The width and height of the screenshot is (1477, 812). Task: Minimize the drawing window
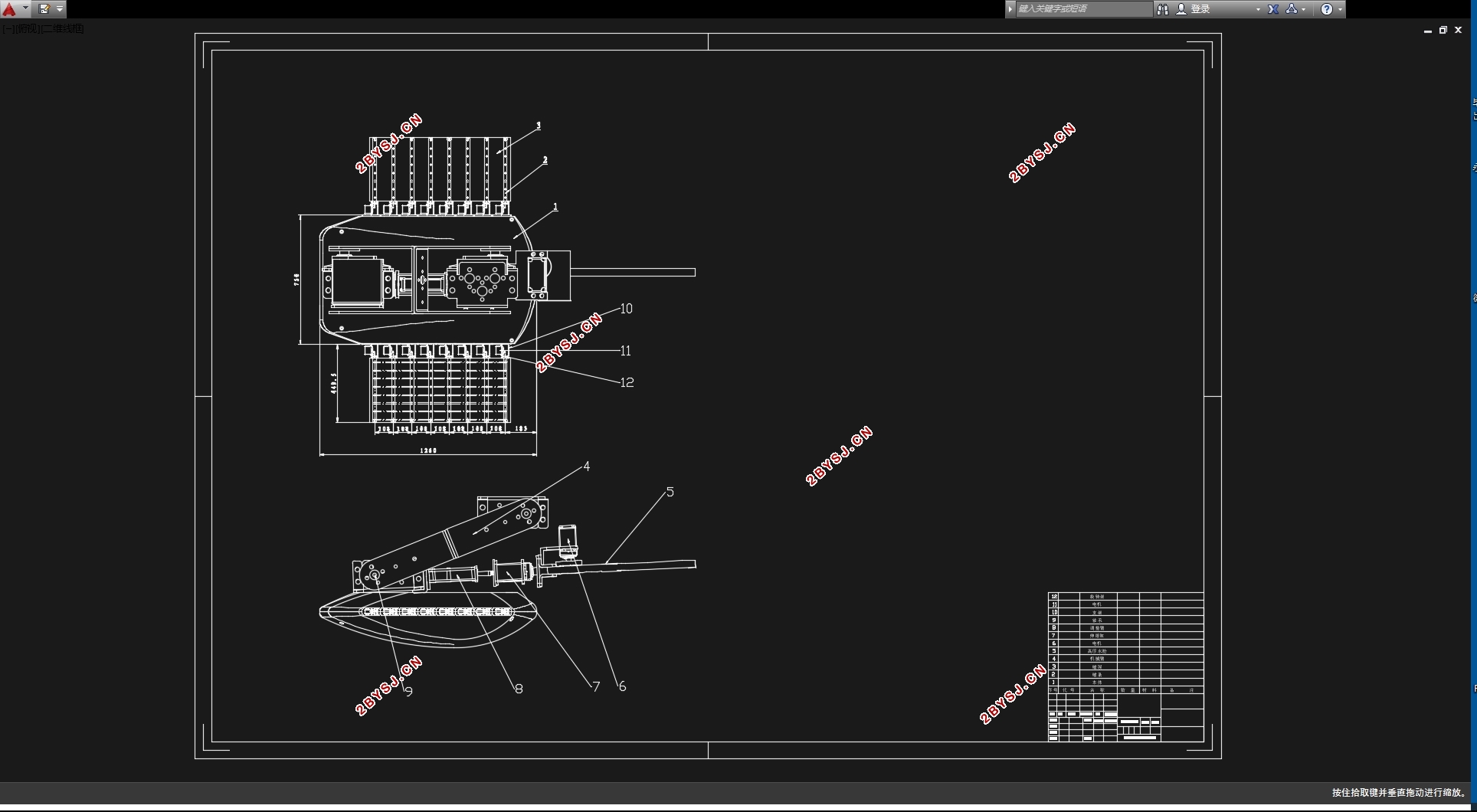[1428, 31]
